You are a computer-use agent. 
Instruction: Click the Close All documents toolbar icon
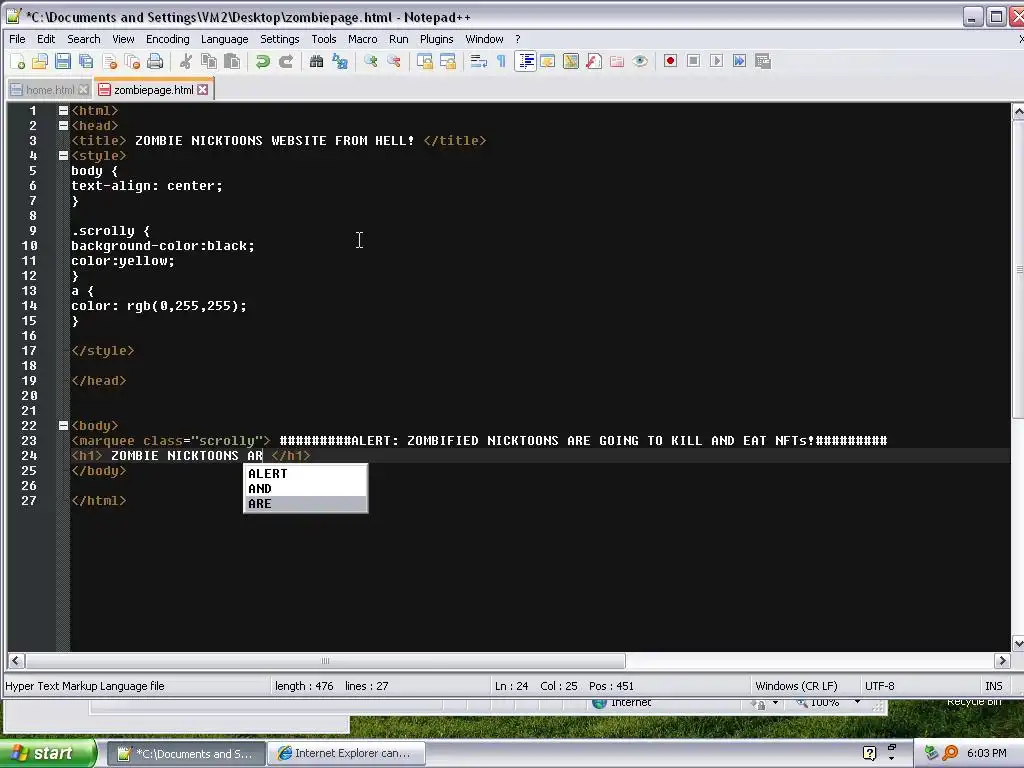pyautogui.click(x=132, y=61)
